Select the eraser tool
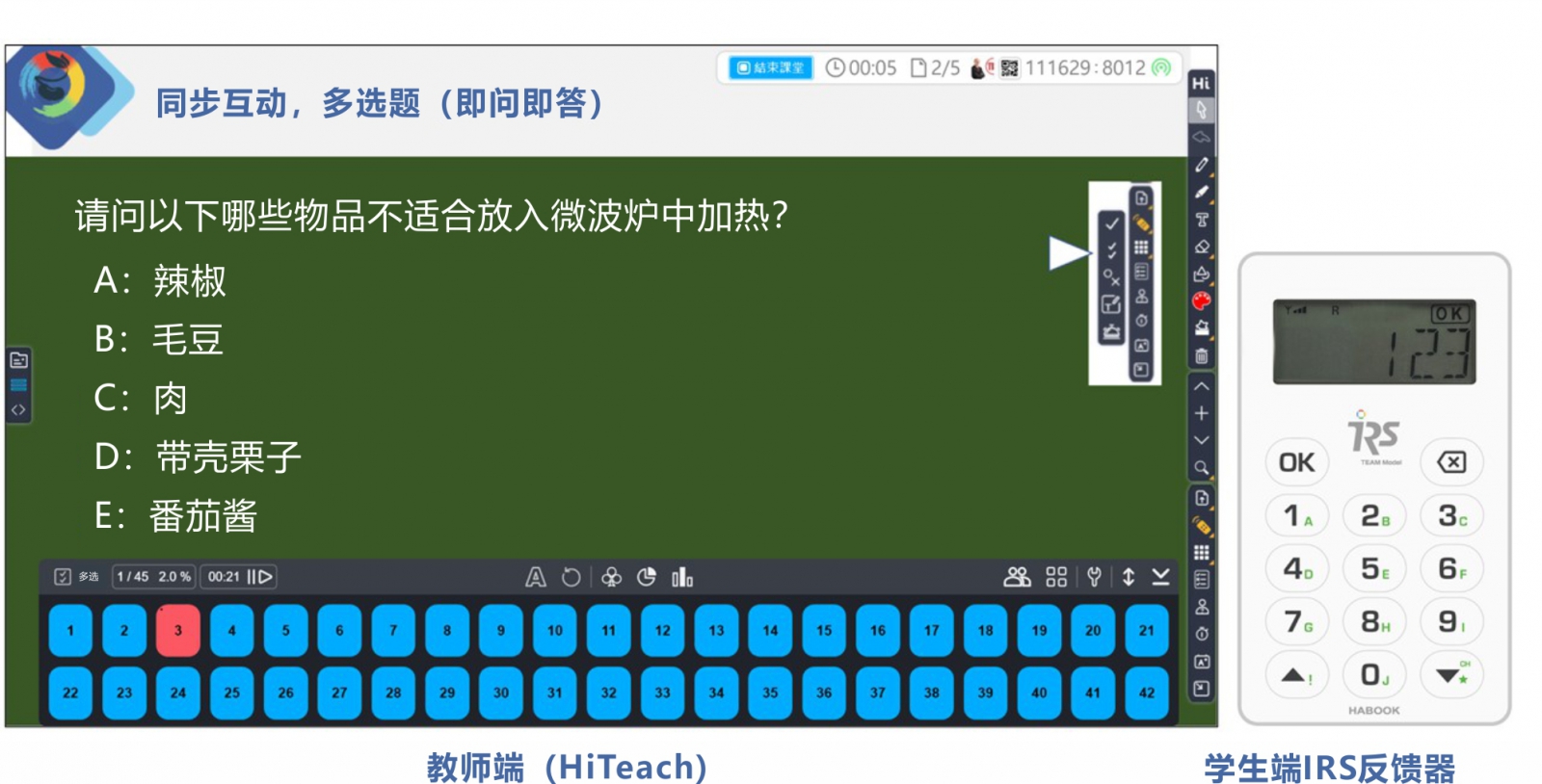The image size is (1542, 784). coord(1201,248)
